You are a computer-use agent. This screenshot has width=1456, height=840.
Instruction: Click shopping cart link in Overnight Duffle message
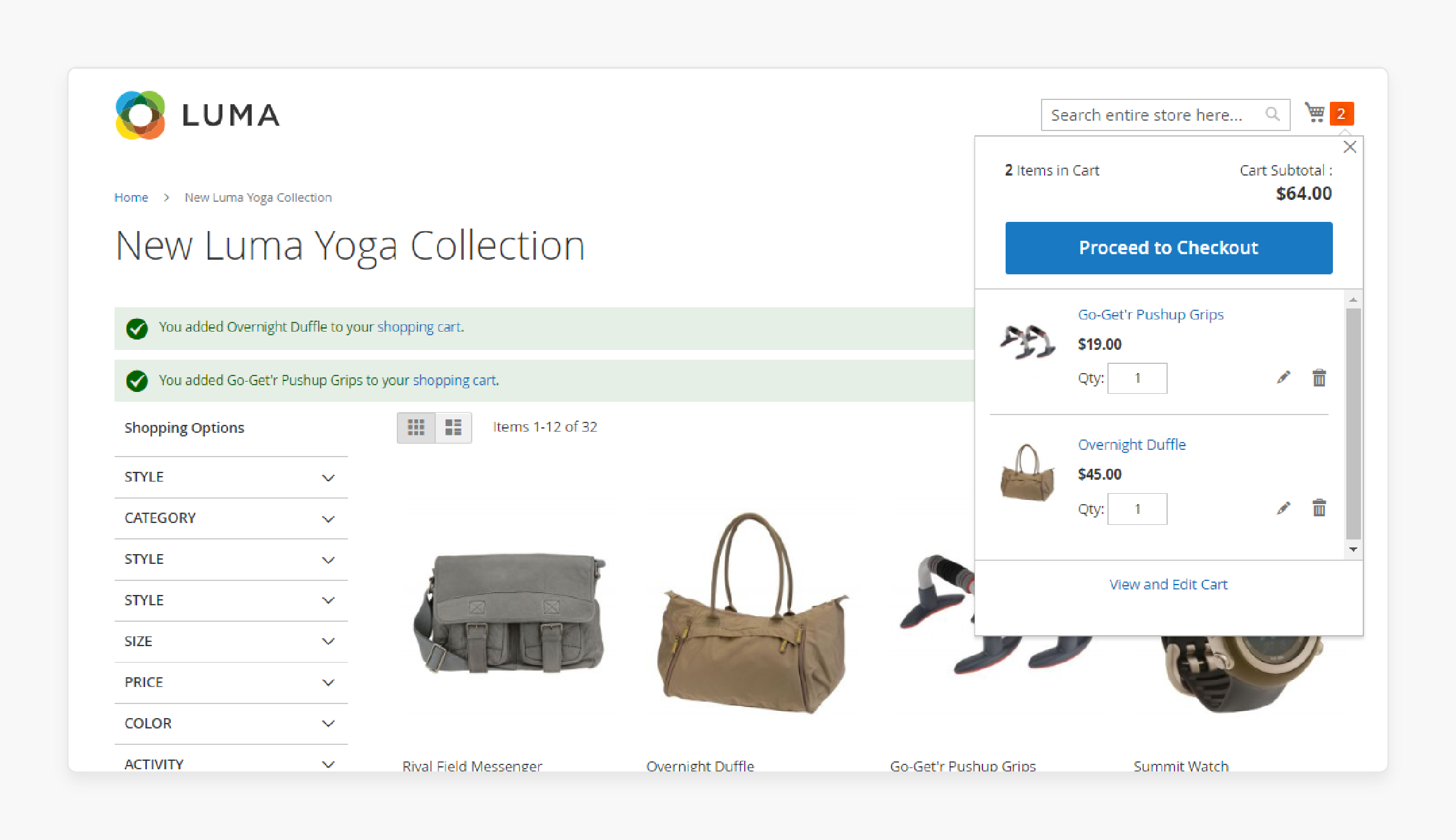pyautogui.click(x=419, y=327)
